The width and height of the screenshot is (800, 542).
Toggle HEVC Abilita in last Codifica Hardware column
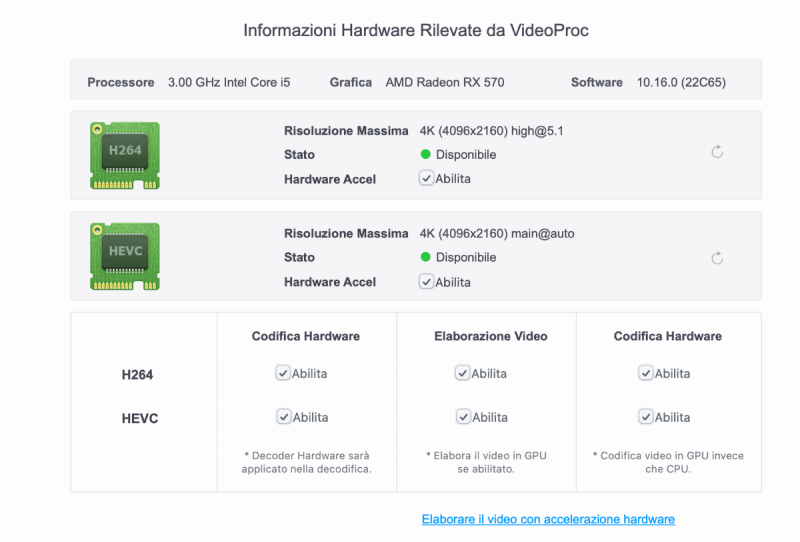point(645,417)
